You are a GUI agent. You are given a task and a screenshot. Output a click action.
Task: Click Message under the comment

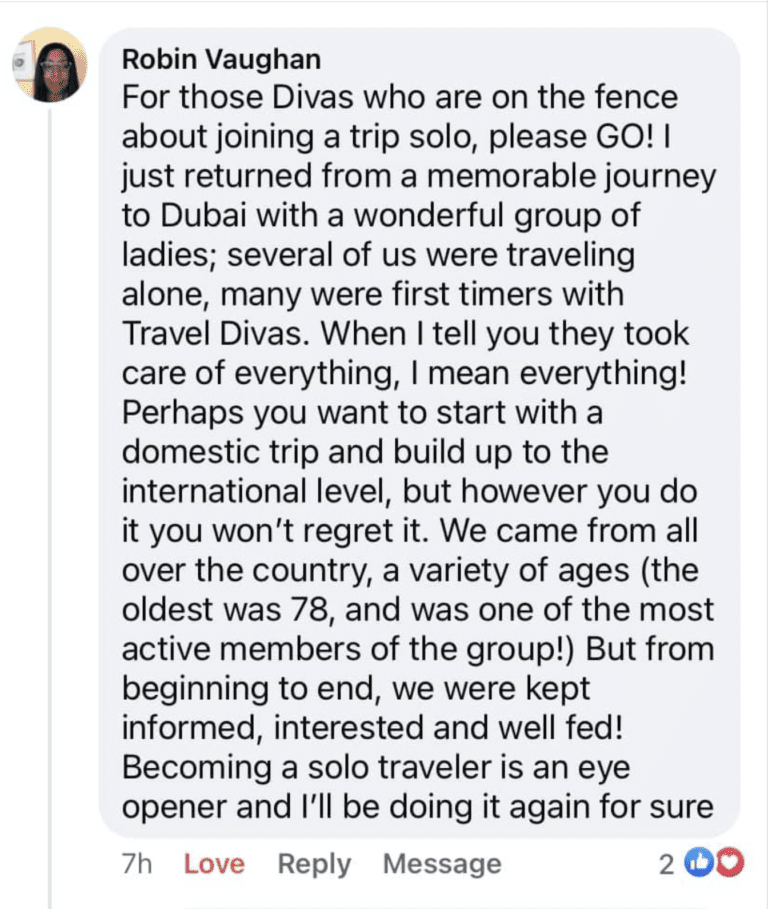pyautogui.click(x=442, y=864)
